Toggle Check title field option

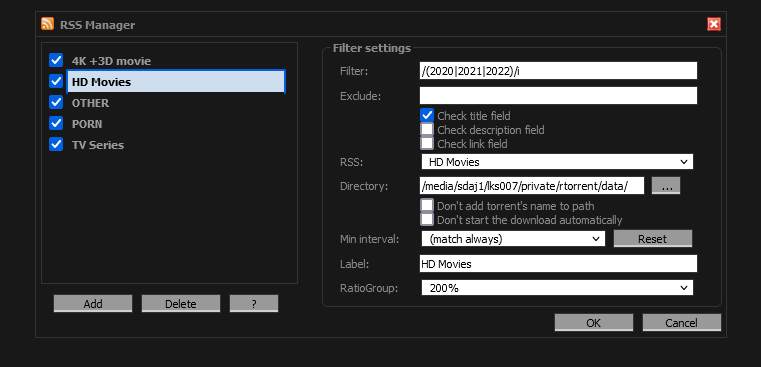427,116
